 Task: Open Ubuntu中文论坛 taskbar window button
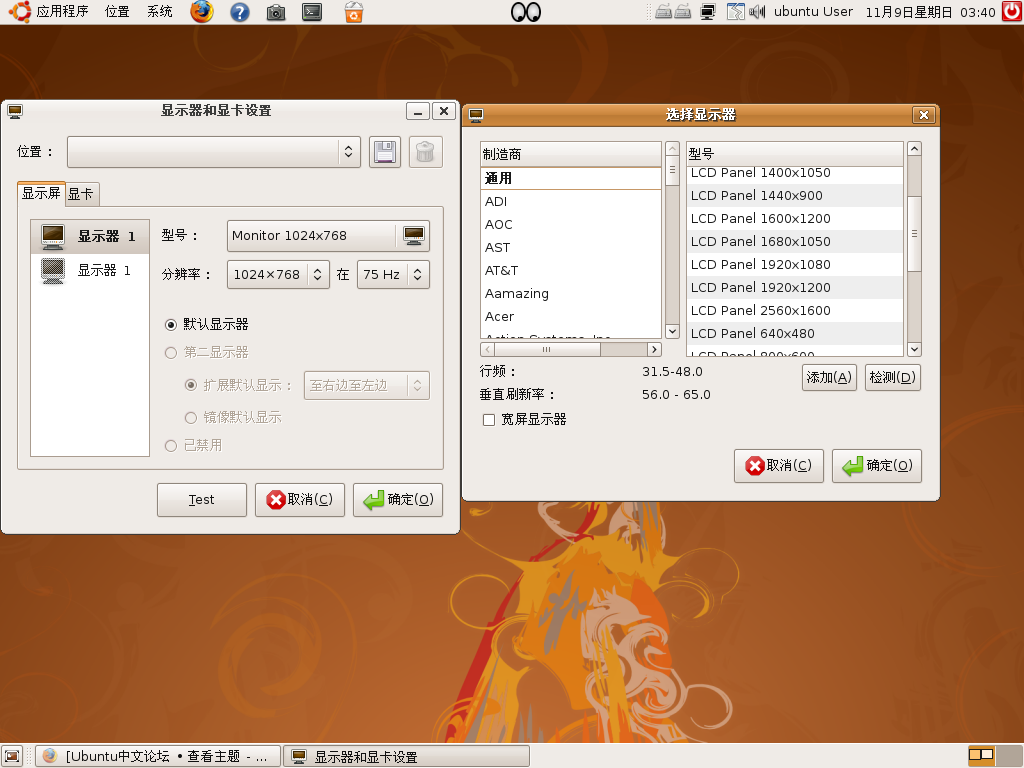[158, 756]
